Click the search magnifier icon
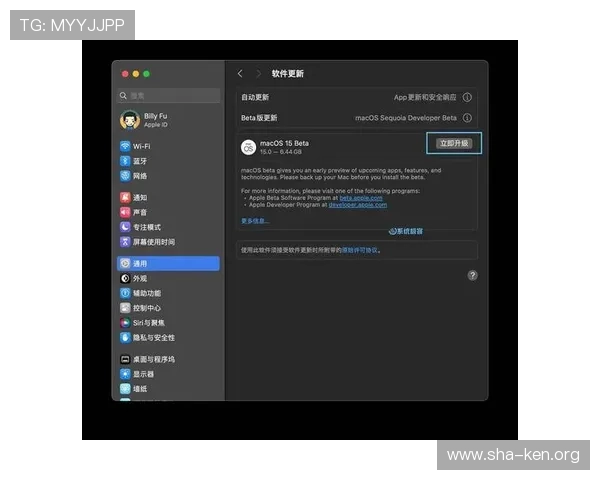600x480 pixels. [x=123, y=95]
